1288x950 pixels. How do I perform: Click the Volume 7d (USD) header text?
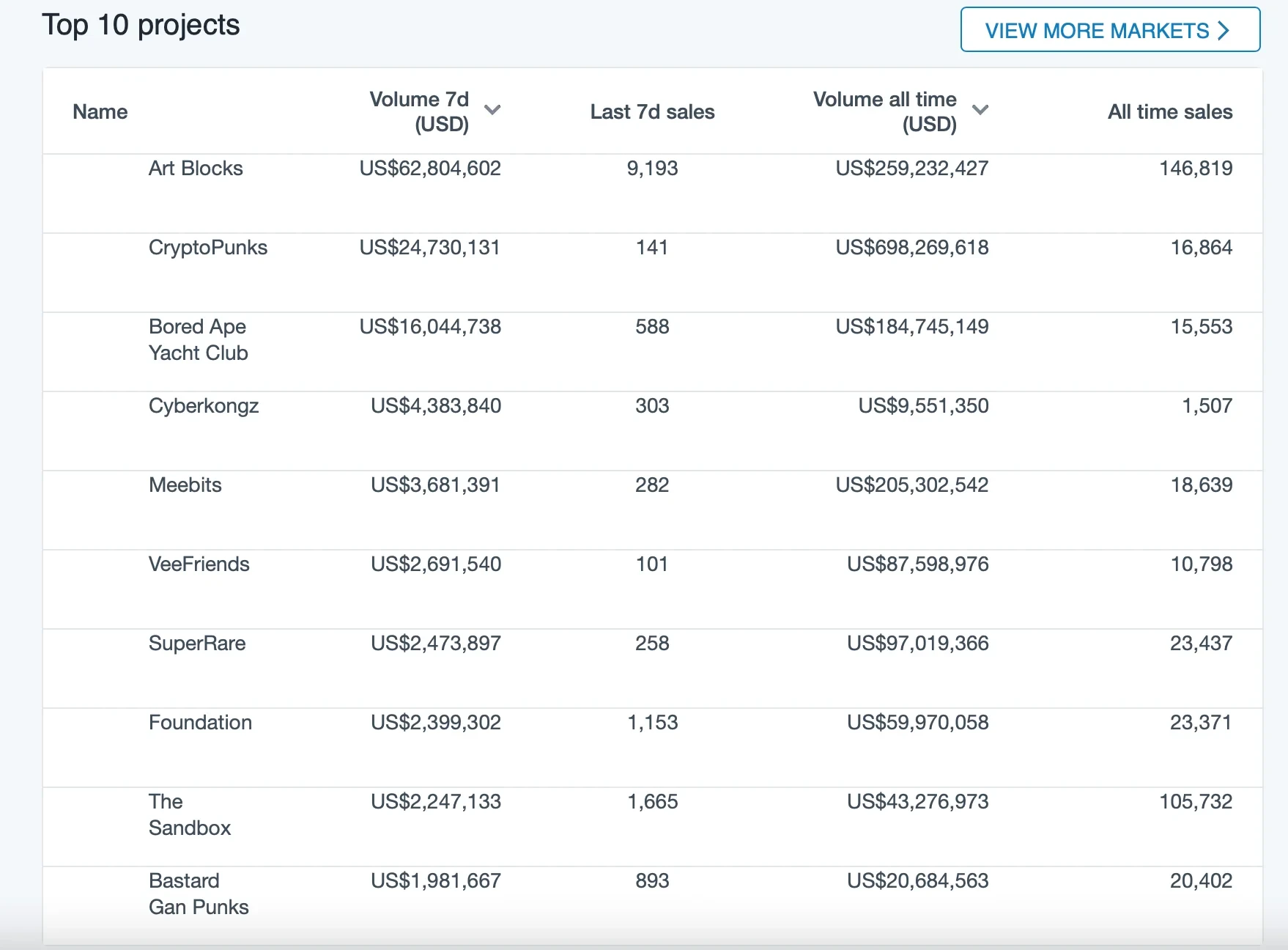[x=419, y=111]
